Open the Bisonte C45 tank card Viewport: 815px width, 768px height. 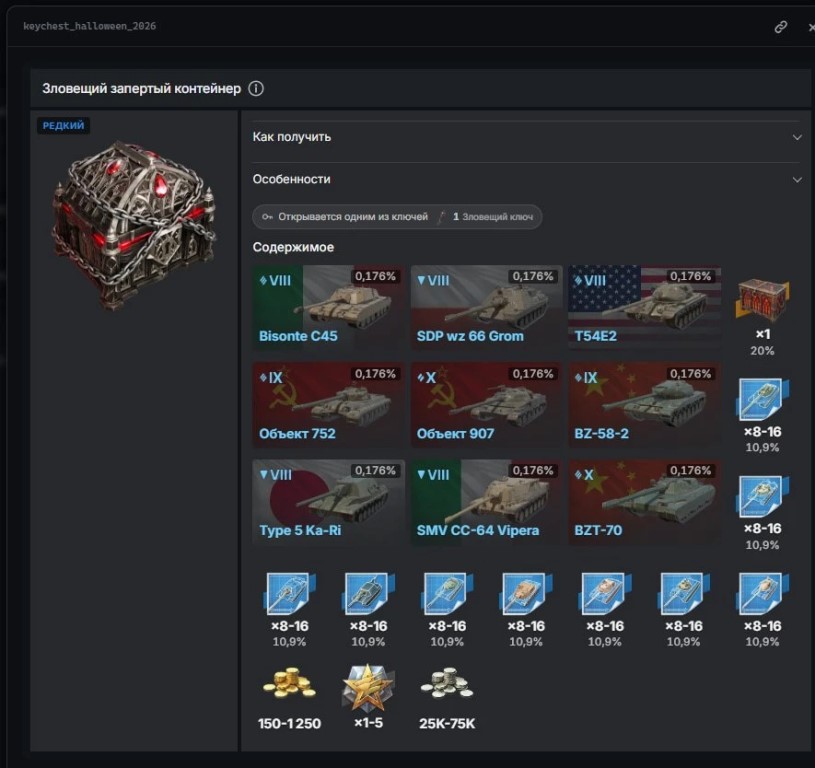[328, 307]
